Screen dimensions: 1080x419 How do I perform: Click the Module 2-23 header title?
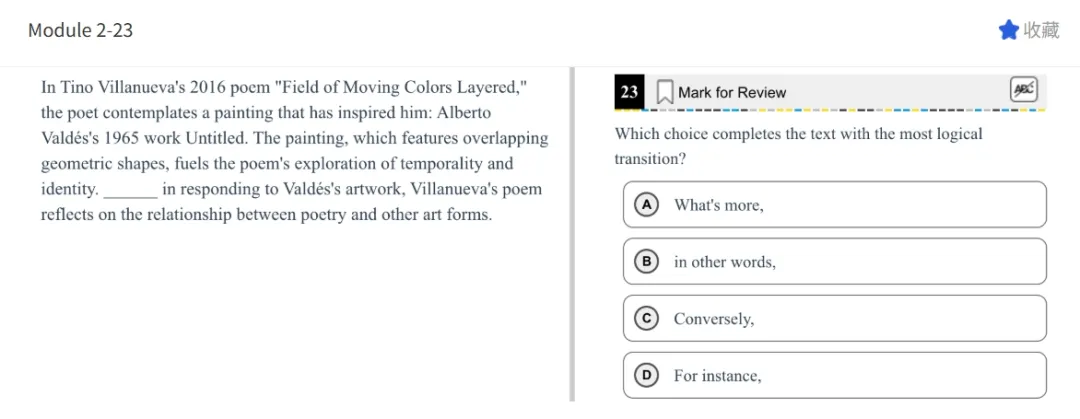pos(80,30)
